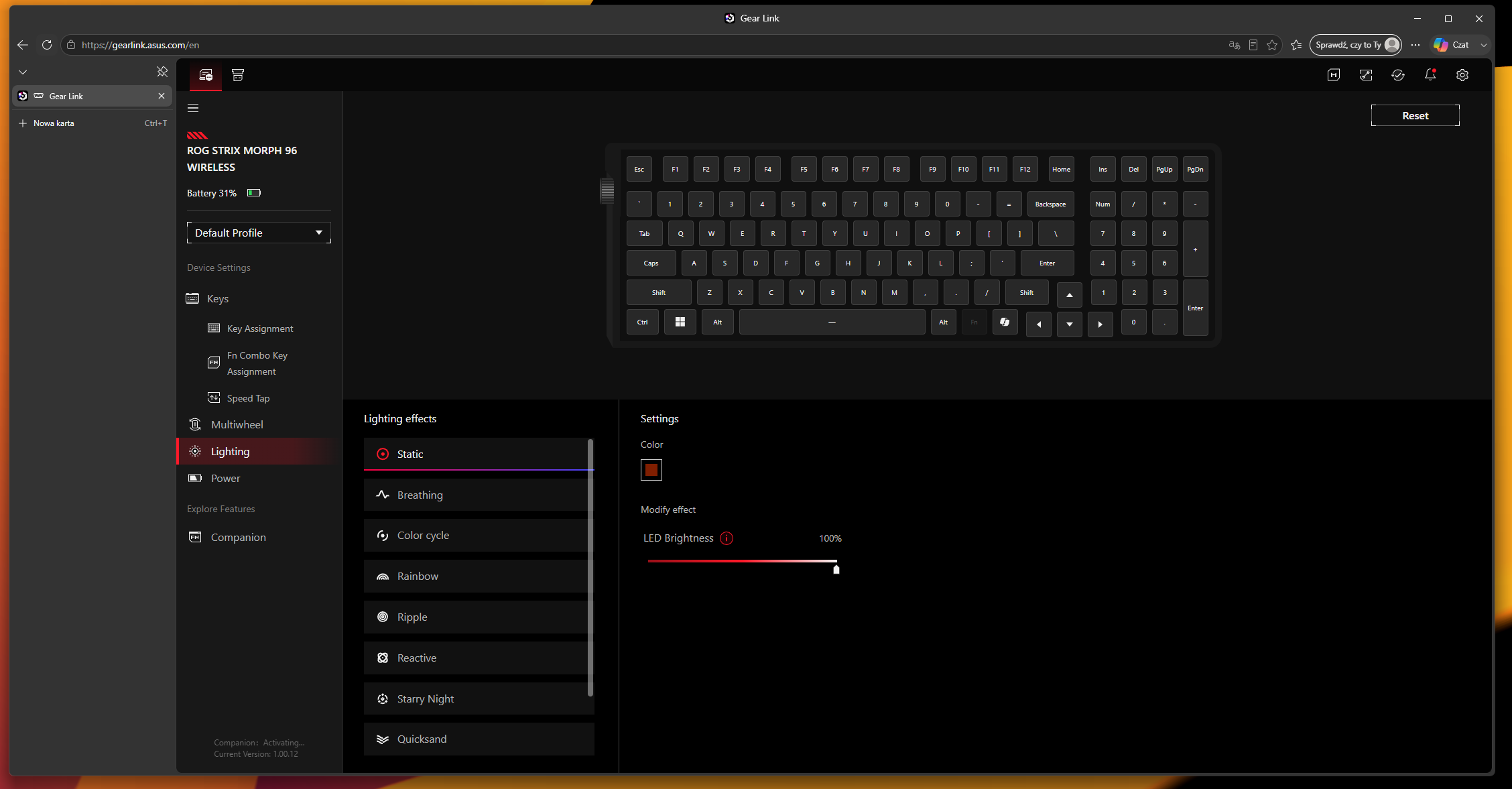Click the sync check icon in Gear Link header

[1398, 75]
